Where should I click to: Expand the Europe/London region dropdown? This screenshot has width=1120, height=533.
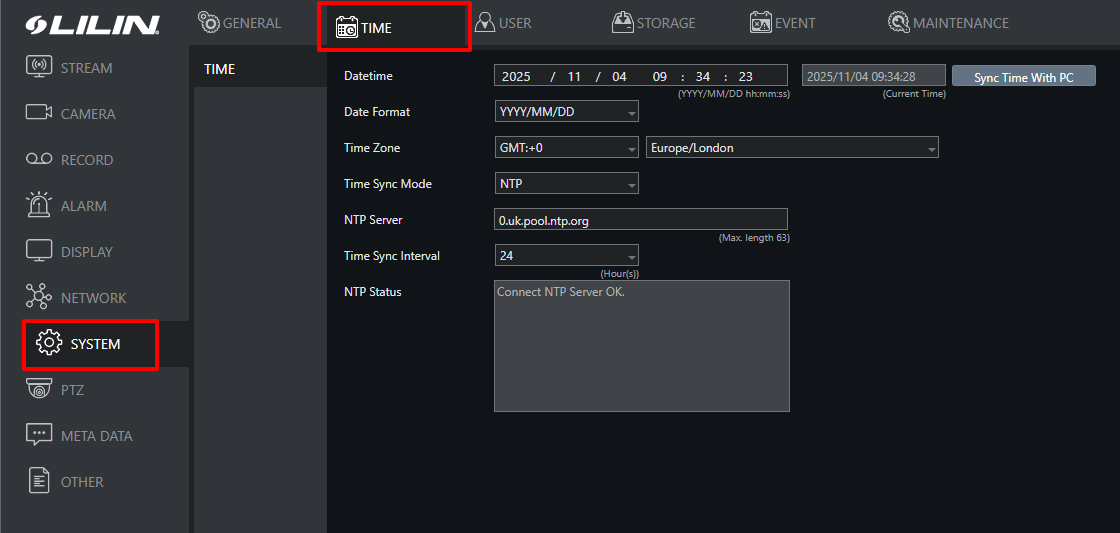[792, 148]
